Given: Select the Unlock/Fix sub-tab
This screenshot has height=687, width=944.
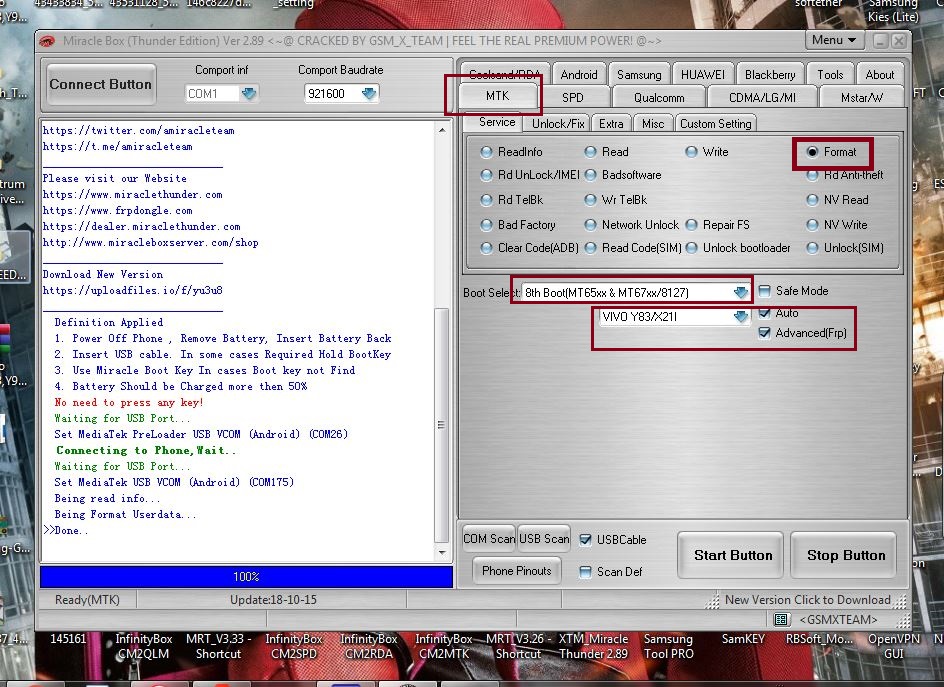Looking at the screenshot, I should click(558, 123).
